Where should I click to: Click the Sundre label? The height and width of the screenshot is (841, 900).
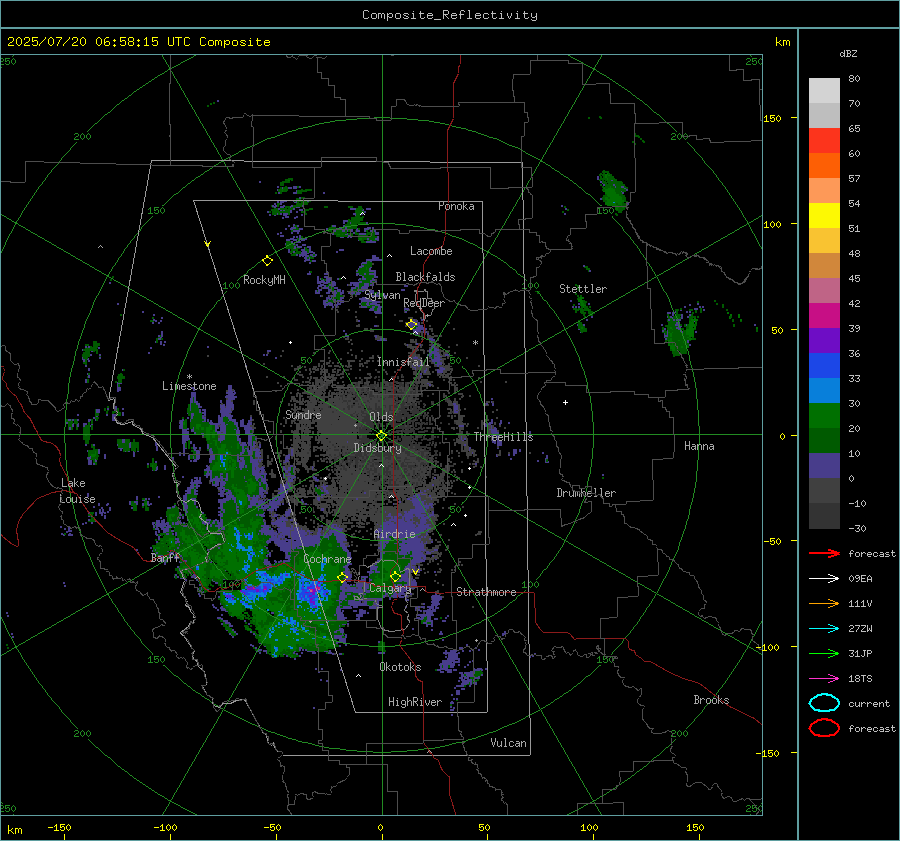click(303, 415)
